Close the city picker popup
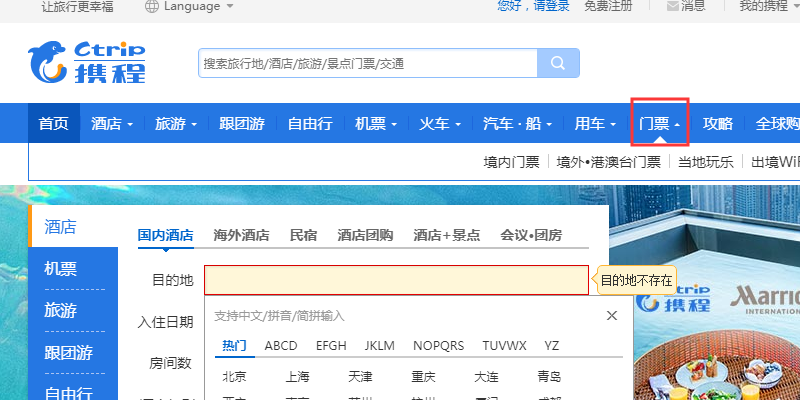 (x=612, y=315)
